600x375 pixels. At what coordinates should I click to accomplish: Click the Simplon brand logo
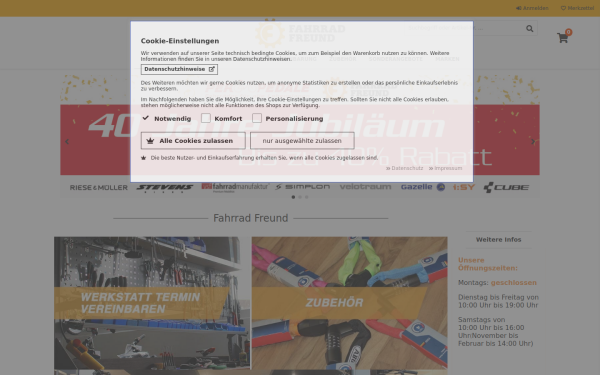point(303,187)
